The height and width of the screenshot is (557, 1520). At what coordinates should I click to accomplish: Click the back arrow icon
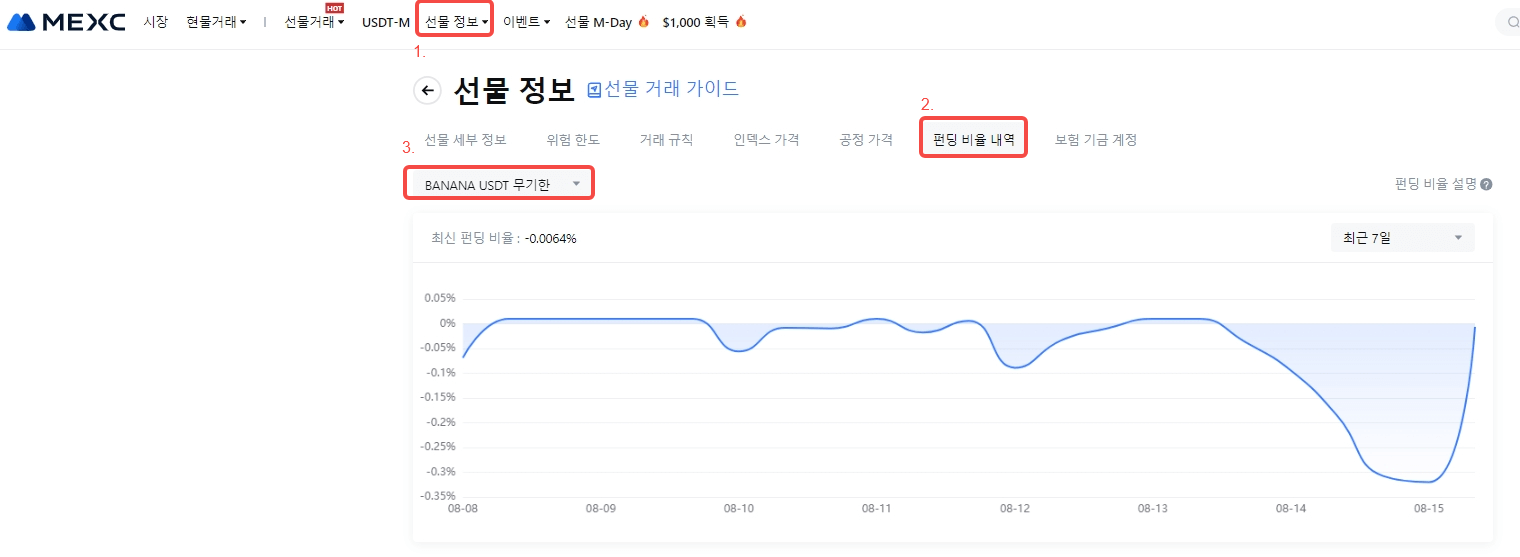pyautogui.click(x=427, y=91)
